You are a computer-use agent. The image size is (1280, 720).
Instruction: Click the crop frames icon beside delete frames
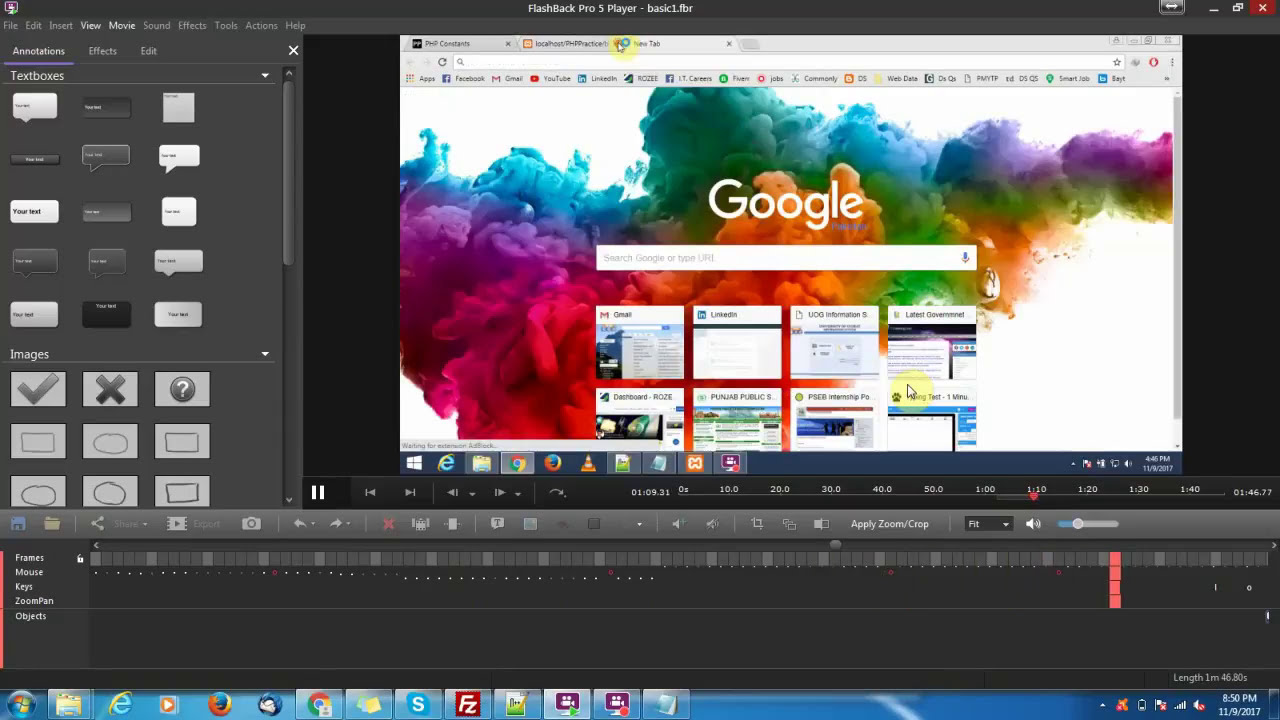(x=453, y=524)
